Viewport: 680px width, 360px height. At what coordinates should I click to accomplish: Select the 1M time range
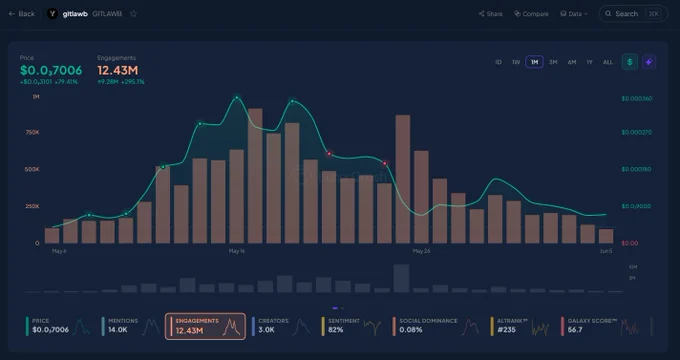[534, 62]
